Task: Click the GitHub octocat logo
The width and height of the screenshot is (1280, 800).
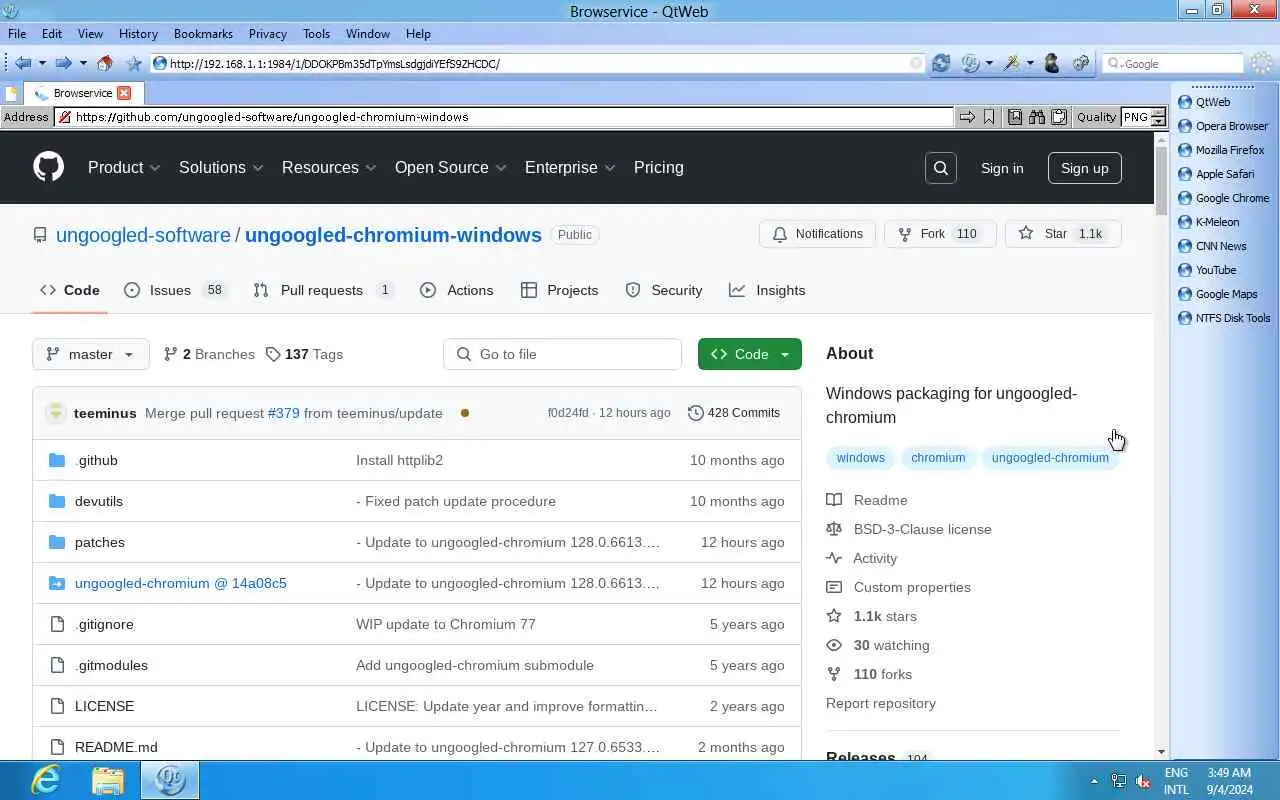Action: coord(48,167)
